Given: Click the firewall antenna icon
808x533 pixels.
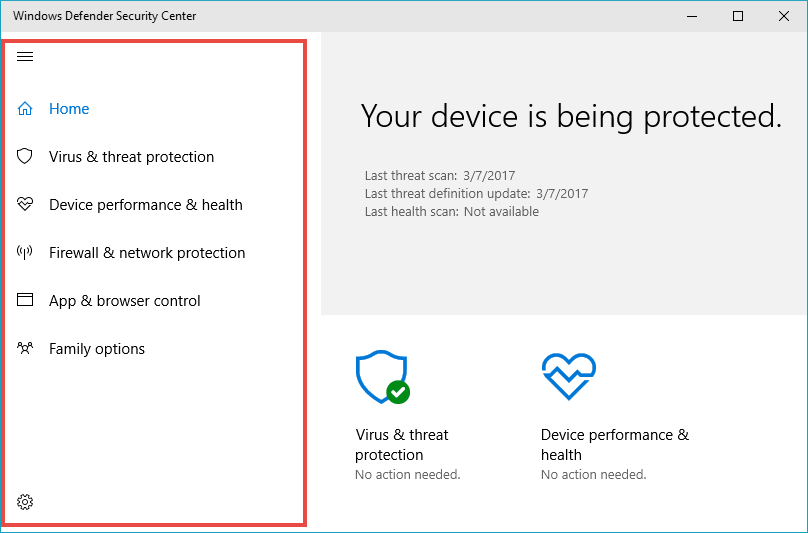Looking at the screenshot, I should [x=25, y=252].
